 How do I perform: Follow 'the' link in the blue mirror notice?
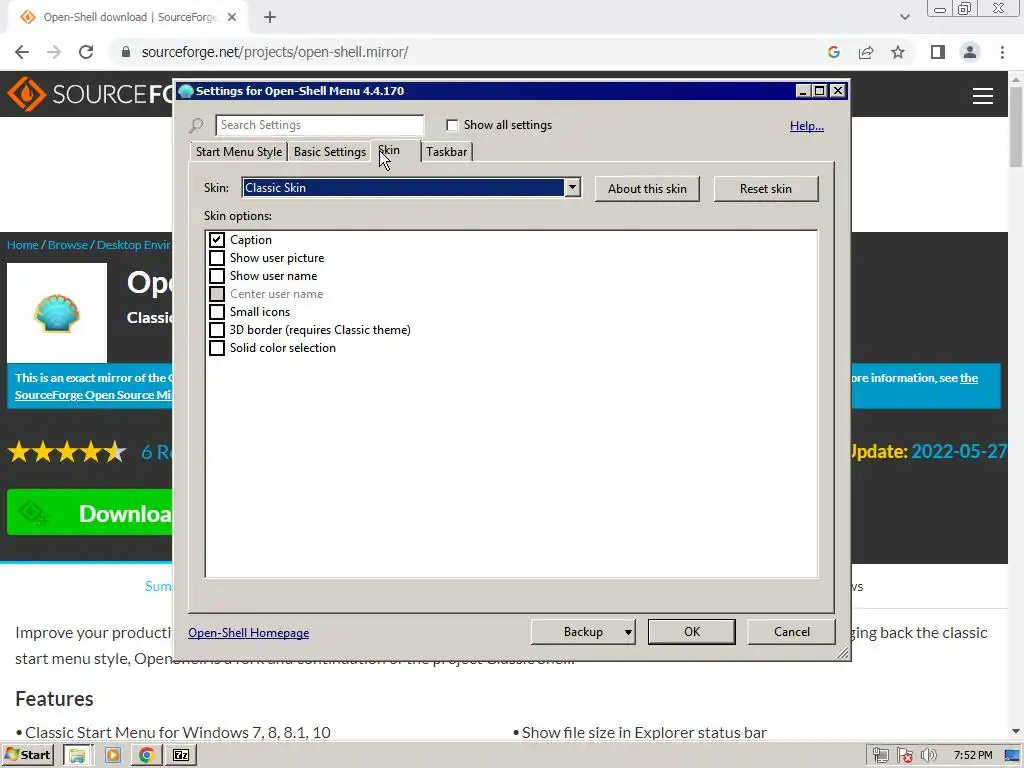coord(969,378)
